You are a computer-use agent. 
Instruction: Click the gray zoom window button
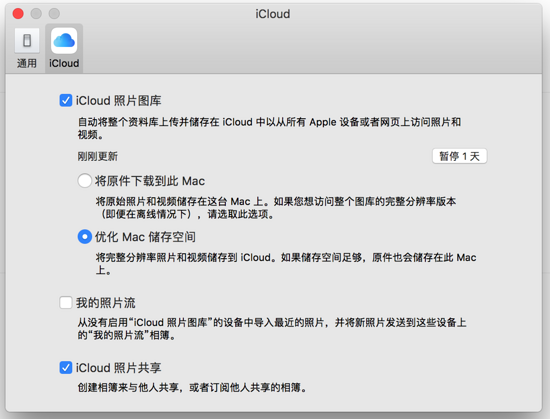click(x=54, y=14)
